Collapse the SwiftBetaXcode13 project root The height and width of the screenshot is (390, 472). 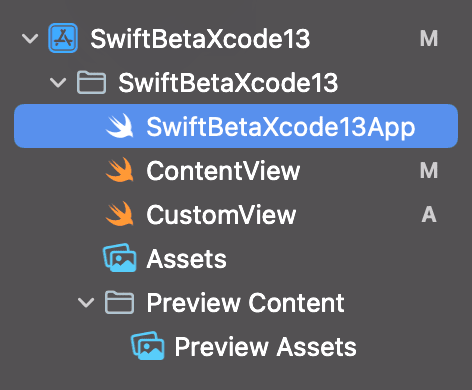[x=30, y=38]
